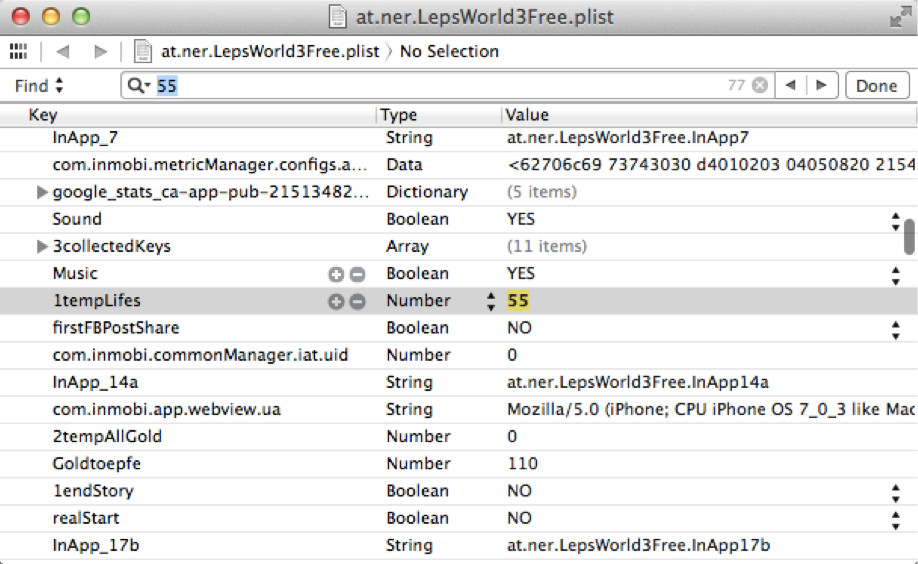918x564 pixels.
Task: Toggle firstFBPostShare boolean value
Action: (x=895, y=328)
